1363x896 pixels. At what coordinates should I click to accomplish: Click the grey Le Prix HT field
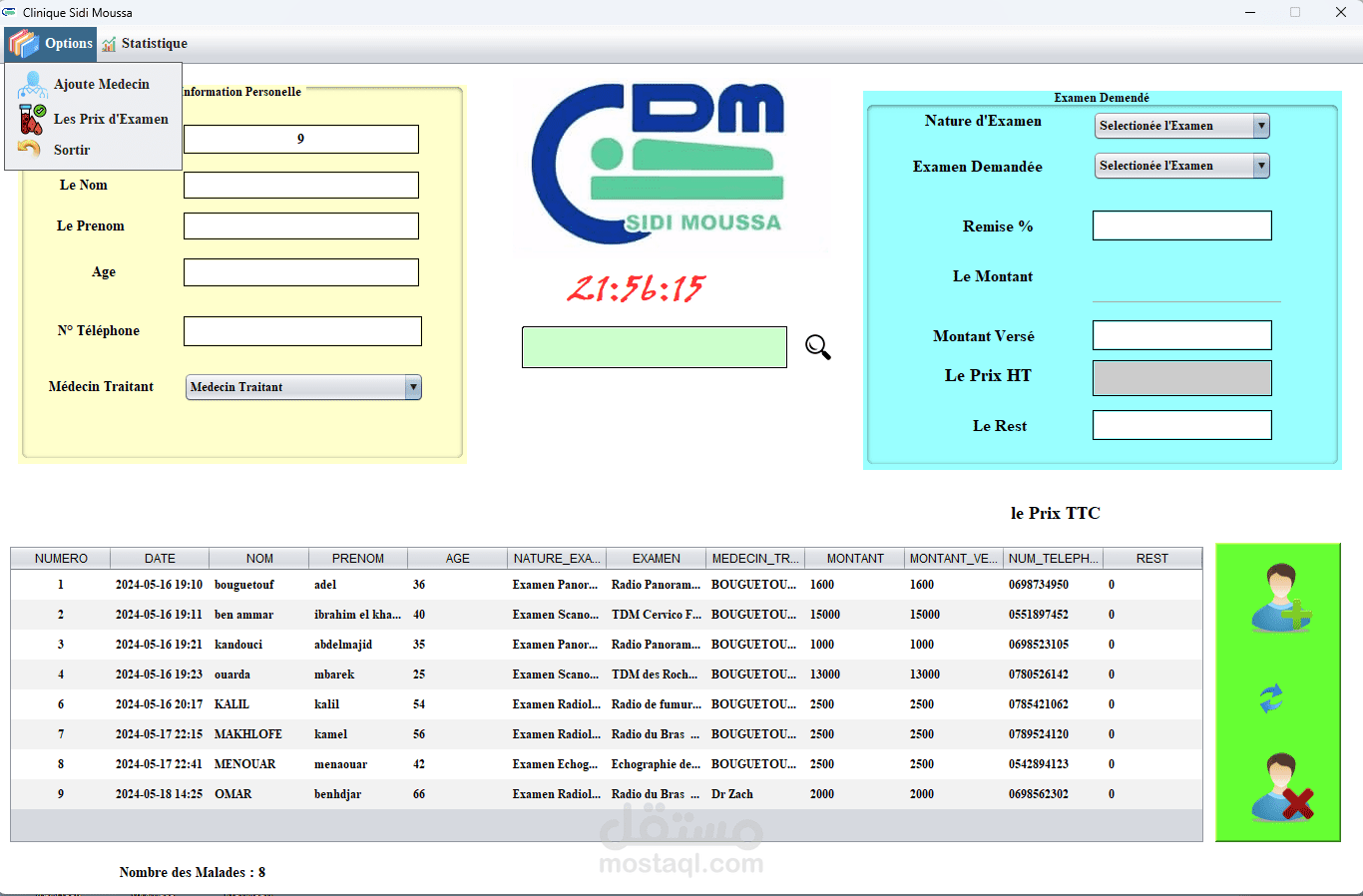(1182, 378)
